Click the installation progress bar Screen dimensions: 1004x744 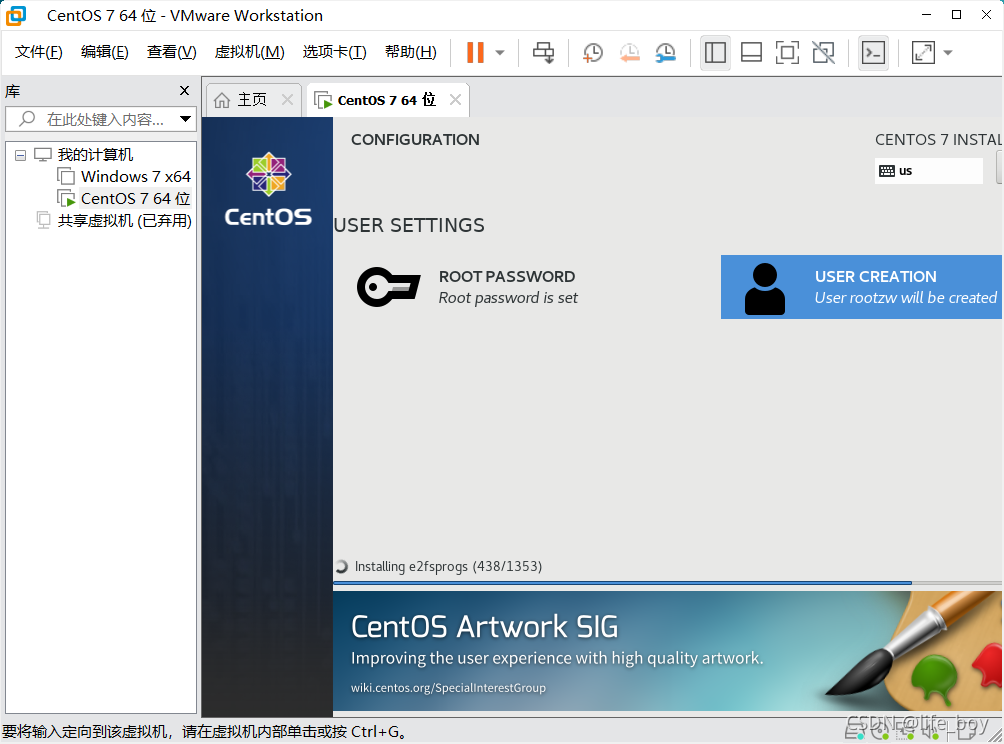668,583
